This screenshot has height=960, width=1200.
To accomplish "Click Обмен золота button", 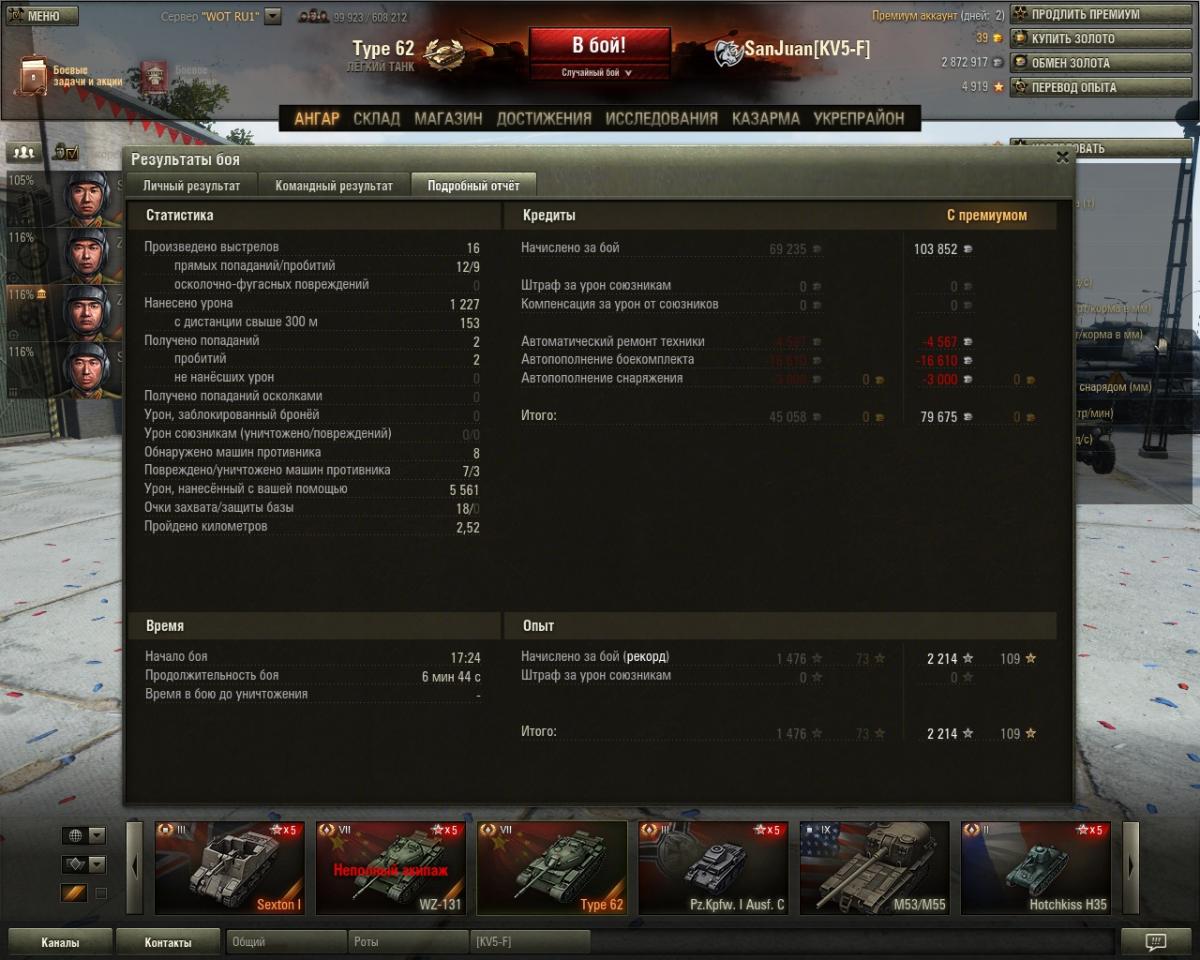I will (x=1101, y=62).
